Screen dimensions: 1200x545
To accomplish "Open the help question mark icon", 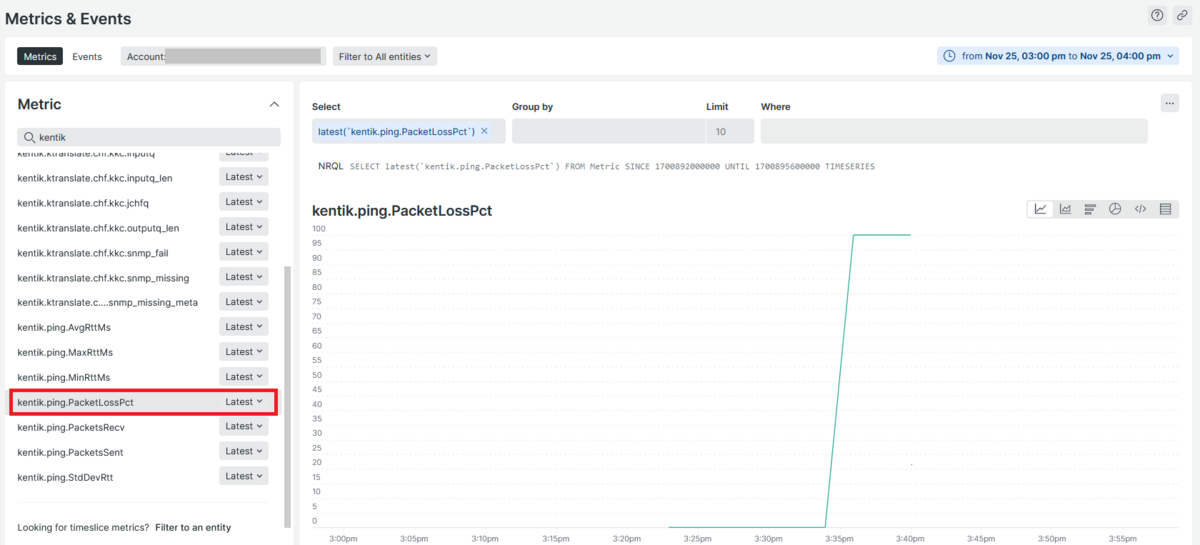I will (1157, 15).
